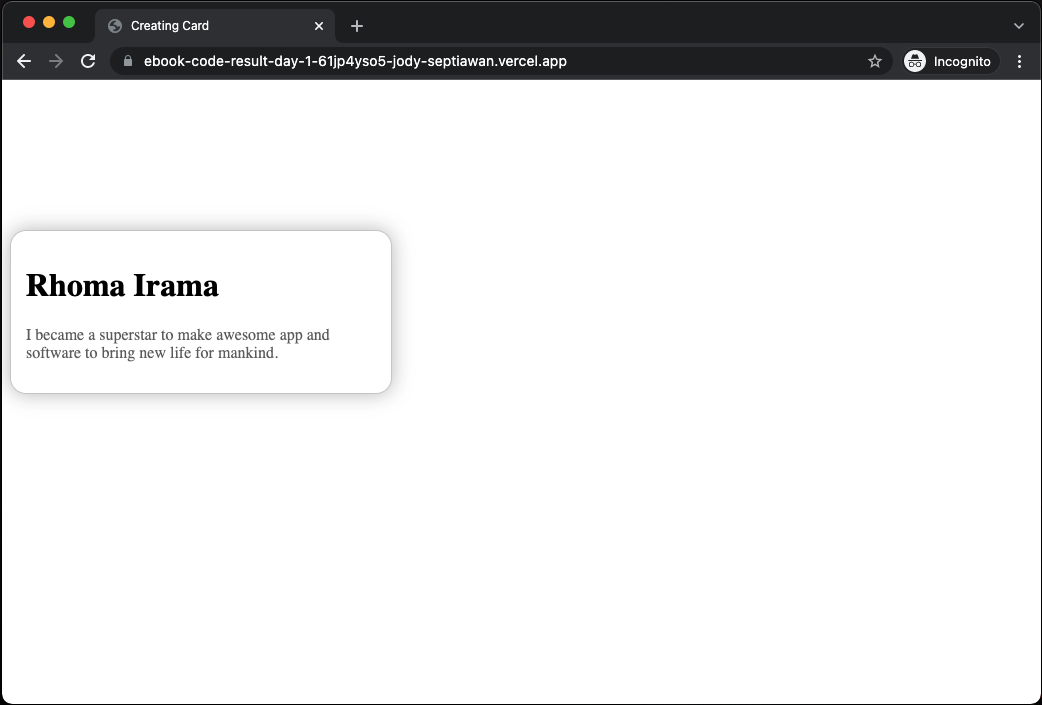Open the Incognito profile indicator
Screen dimensions: 1042x705
951,61
